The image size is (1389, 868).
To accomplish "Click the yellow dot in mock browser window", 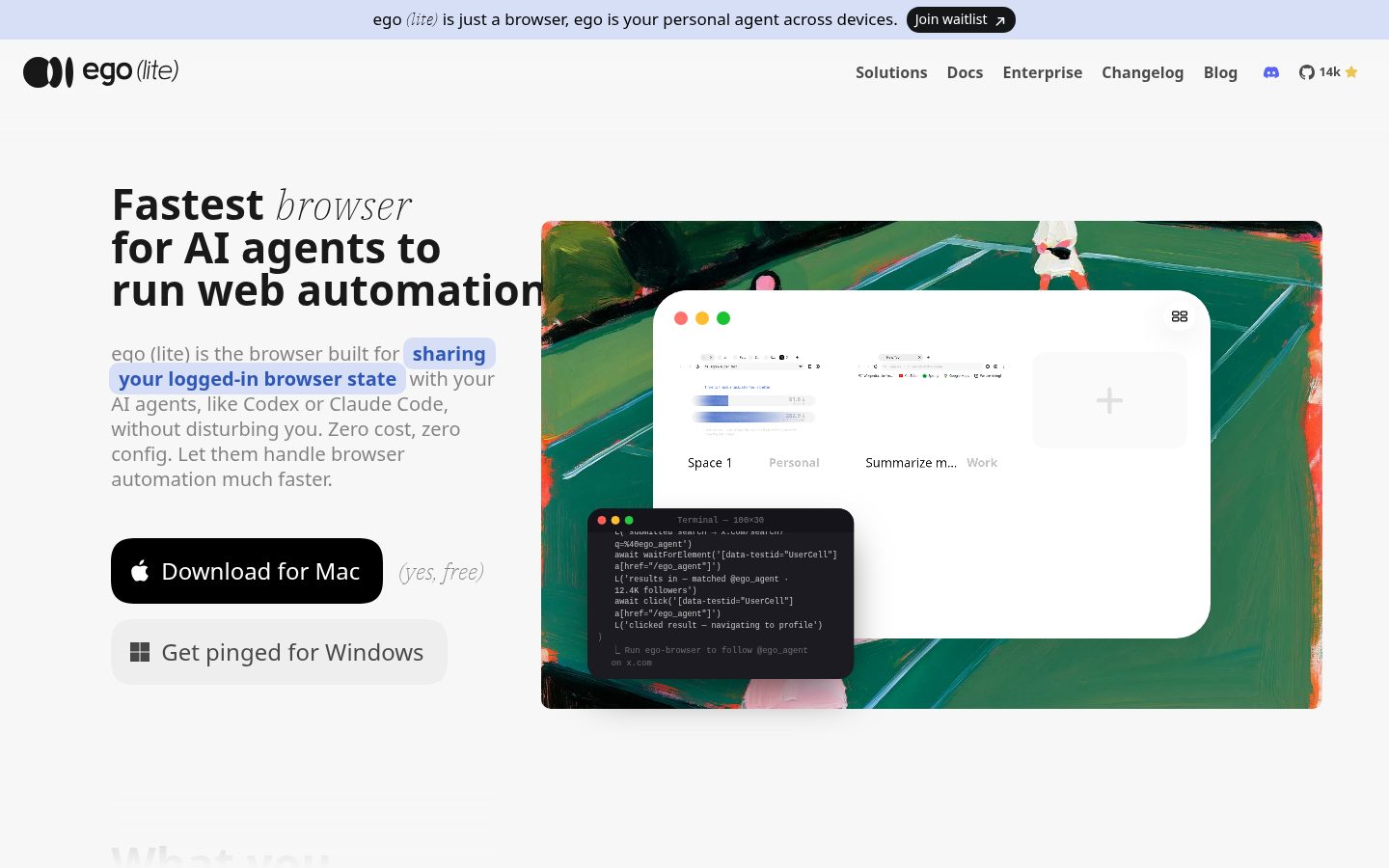I will 702,318.
